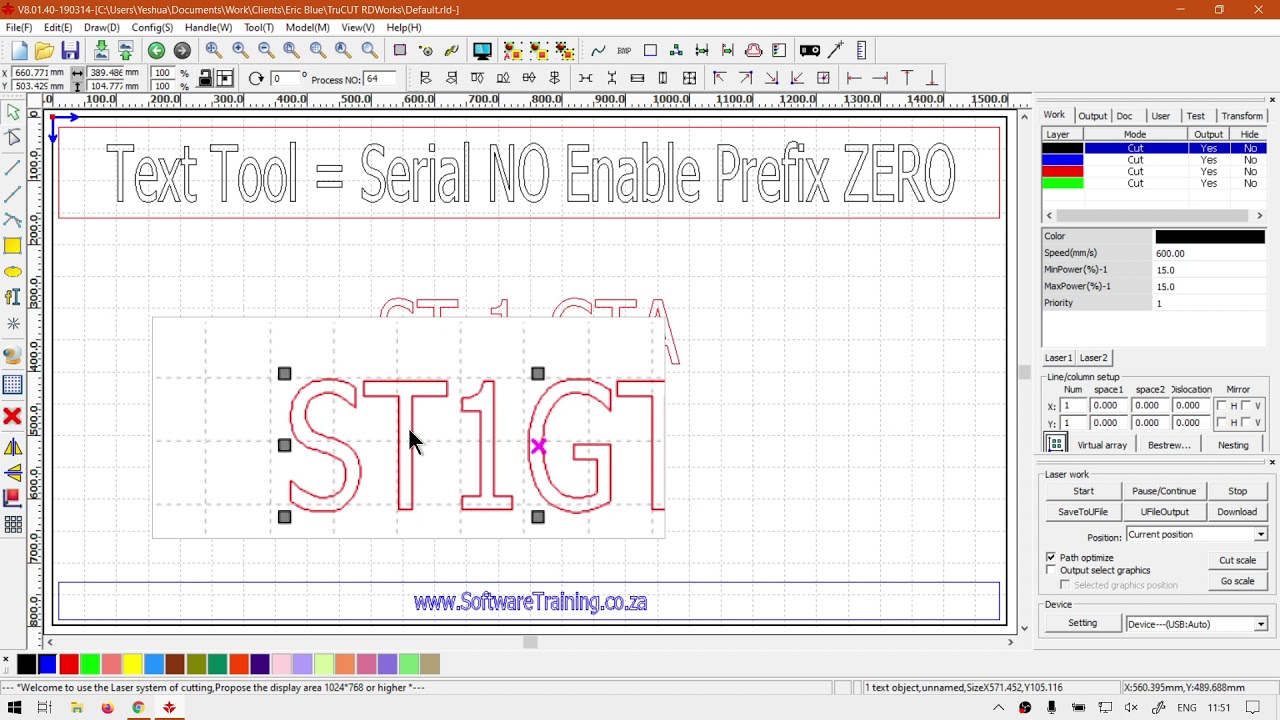The width and height of the screenshot is (1280, 720).
Task: Create a new document from the toolbar
Action: (19, 51)
